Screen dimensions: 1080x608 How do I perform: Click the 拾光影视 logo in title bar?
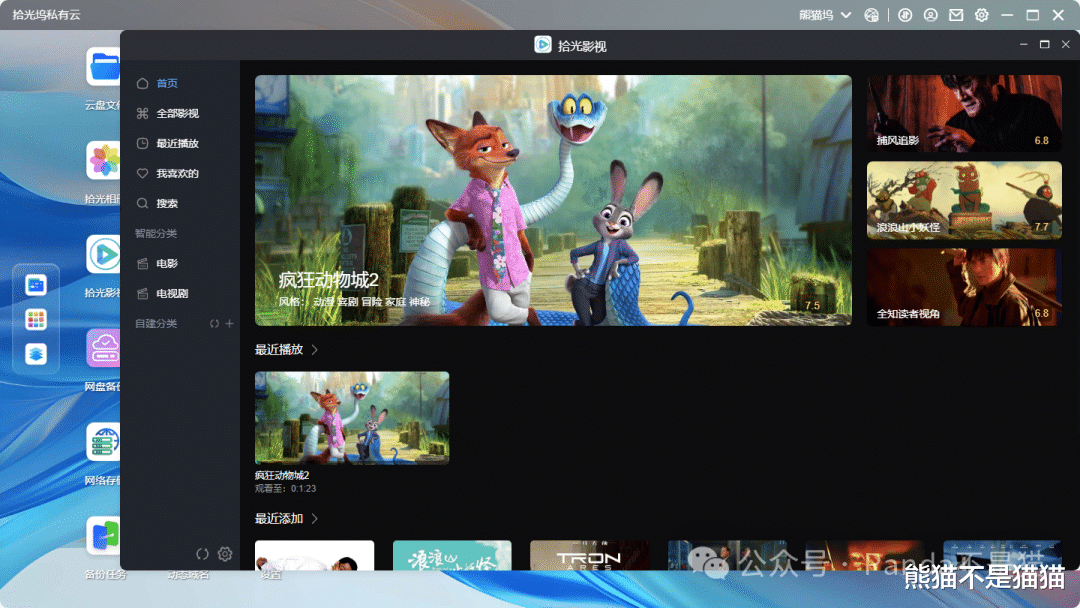click(543, 45)
